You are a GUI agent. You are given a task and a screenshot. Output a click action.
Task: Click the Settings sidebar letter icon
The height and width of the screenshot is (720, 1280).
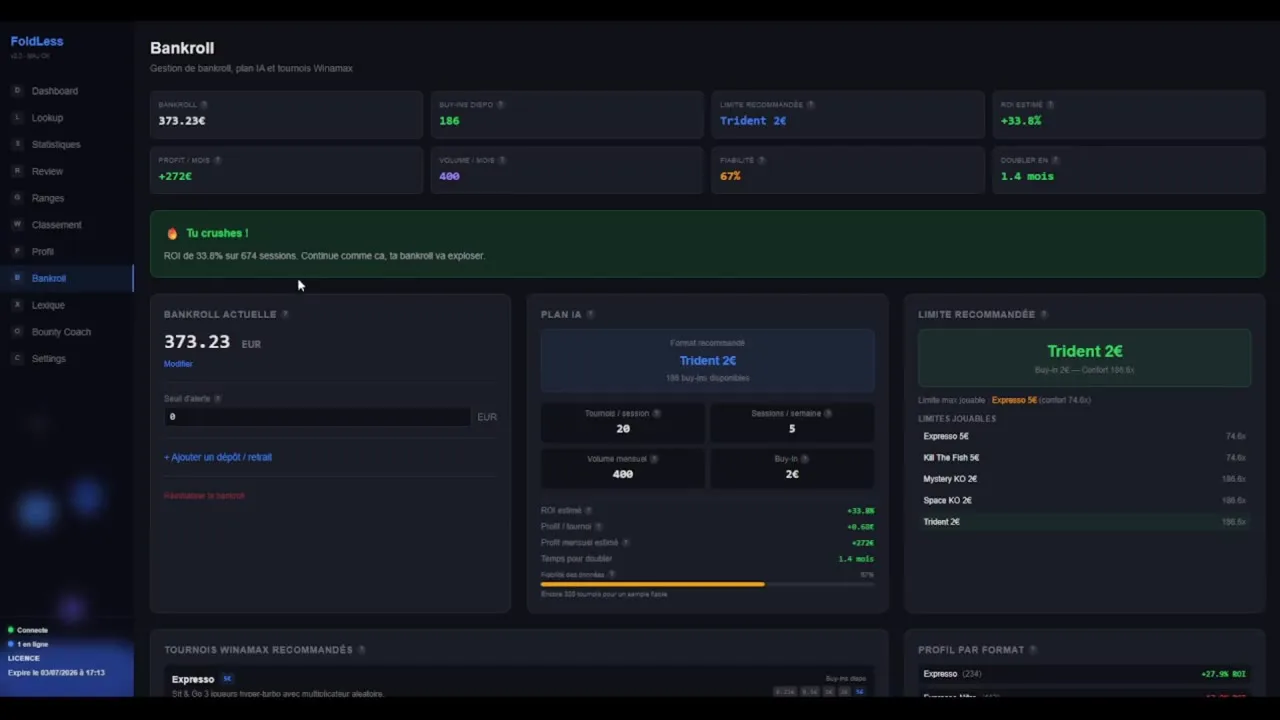click(x=17, y=358)
